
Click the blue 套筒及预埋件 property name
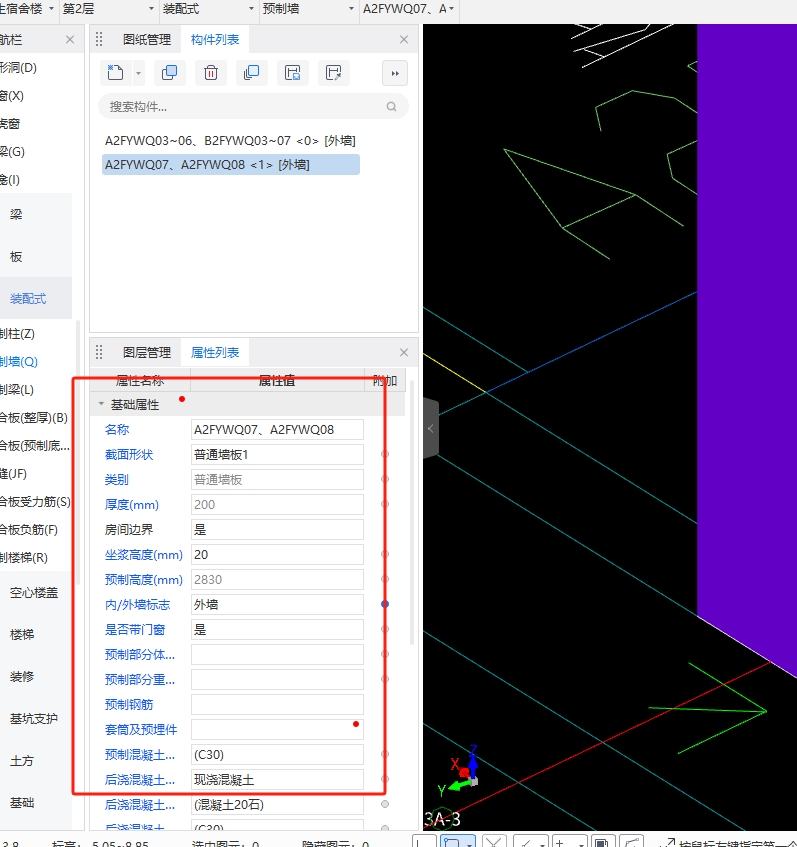(140, 730)
